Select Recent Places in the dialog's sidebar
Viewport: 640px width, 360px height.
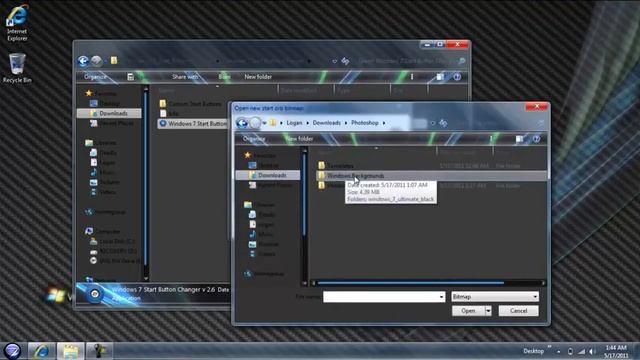tap(270, 185)
